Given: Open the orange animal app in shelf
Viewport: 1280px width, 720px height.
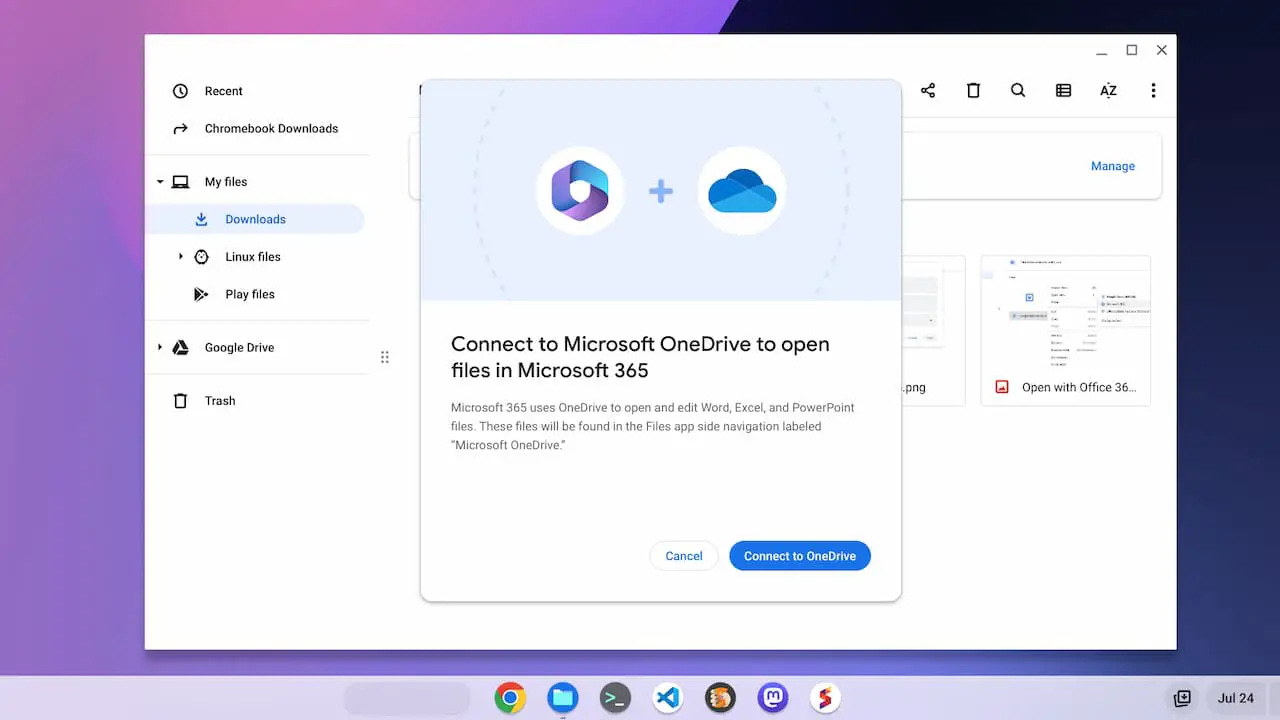Looking at the screenshot, I should pos(720,698).
